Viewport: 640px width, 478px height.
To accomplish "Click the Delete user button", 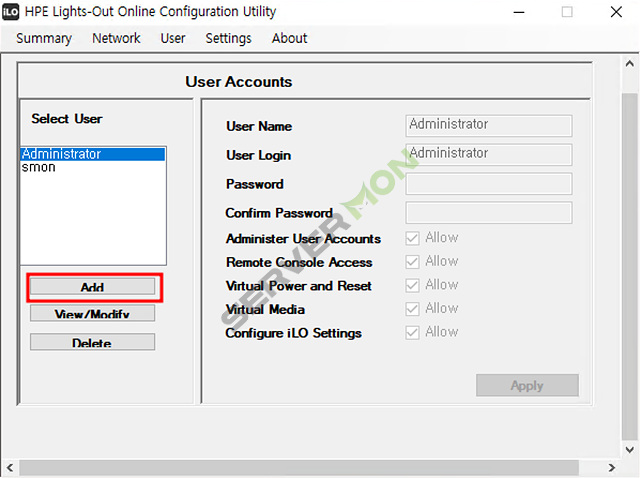I will (93, 342).
